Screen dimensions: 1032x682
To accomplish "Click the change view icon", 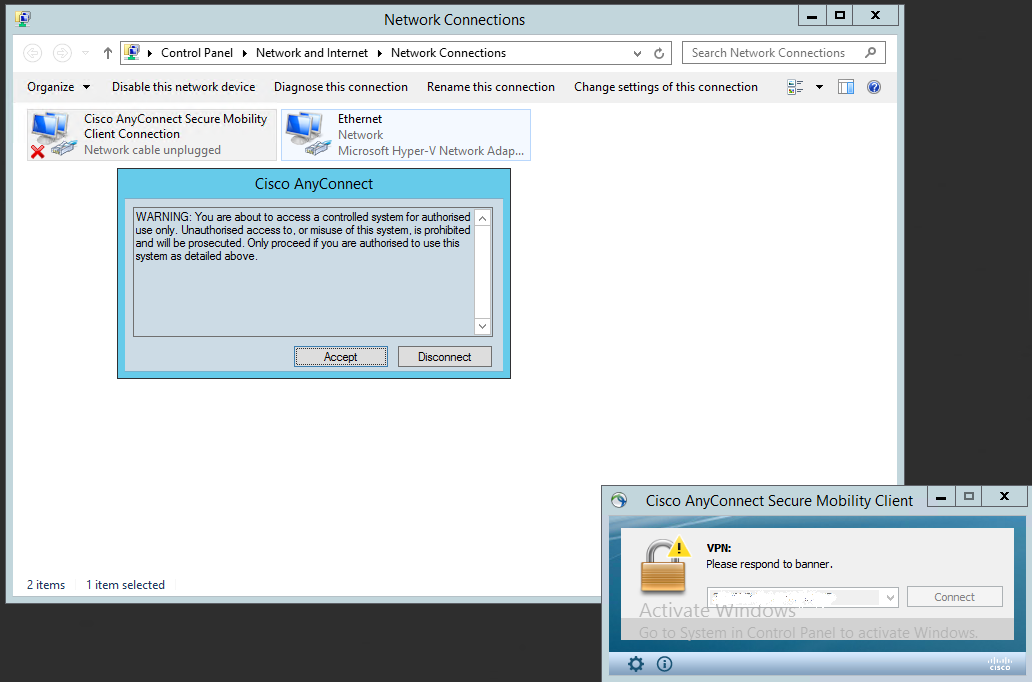I will click(795, 87).
